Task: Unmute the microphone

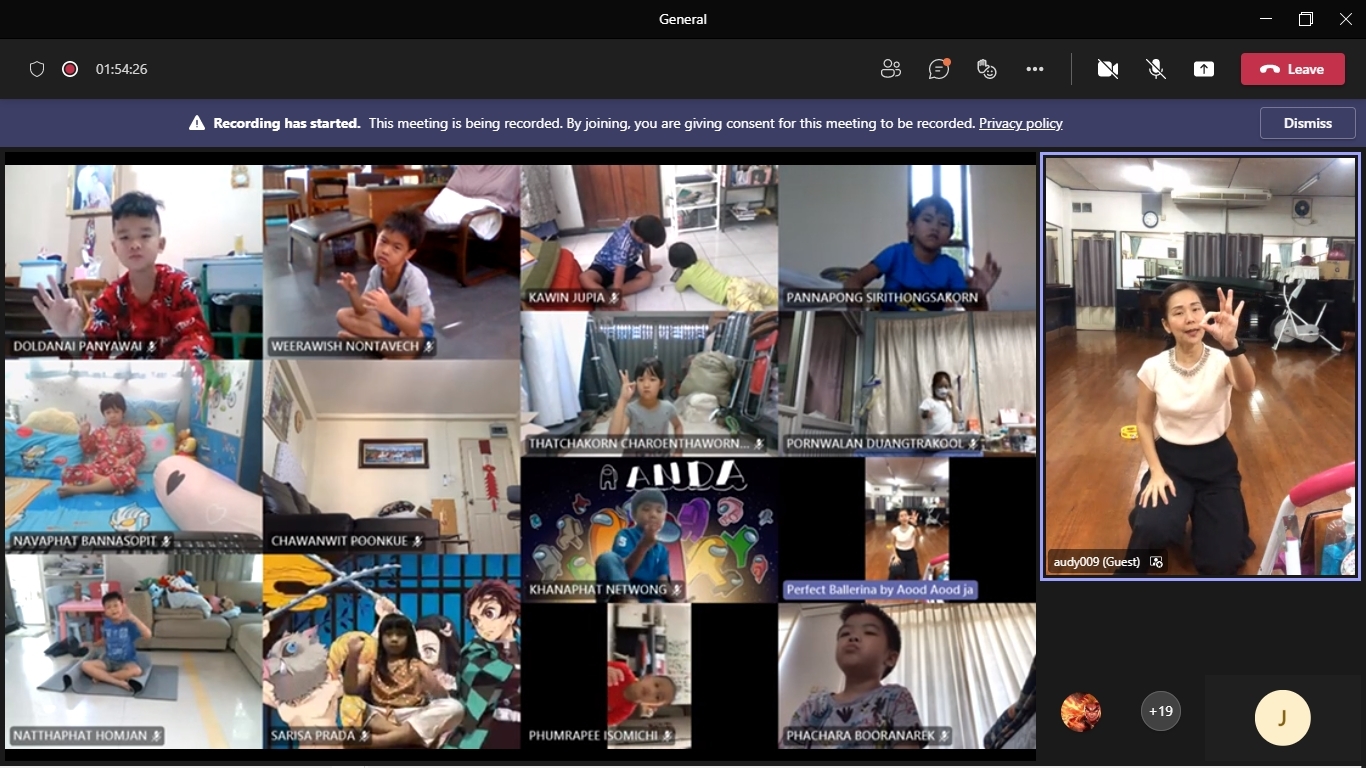Action: tap(1156, 69)
